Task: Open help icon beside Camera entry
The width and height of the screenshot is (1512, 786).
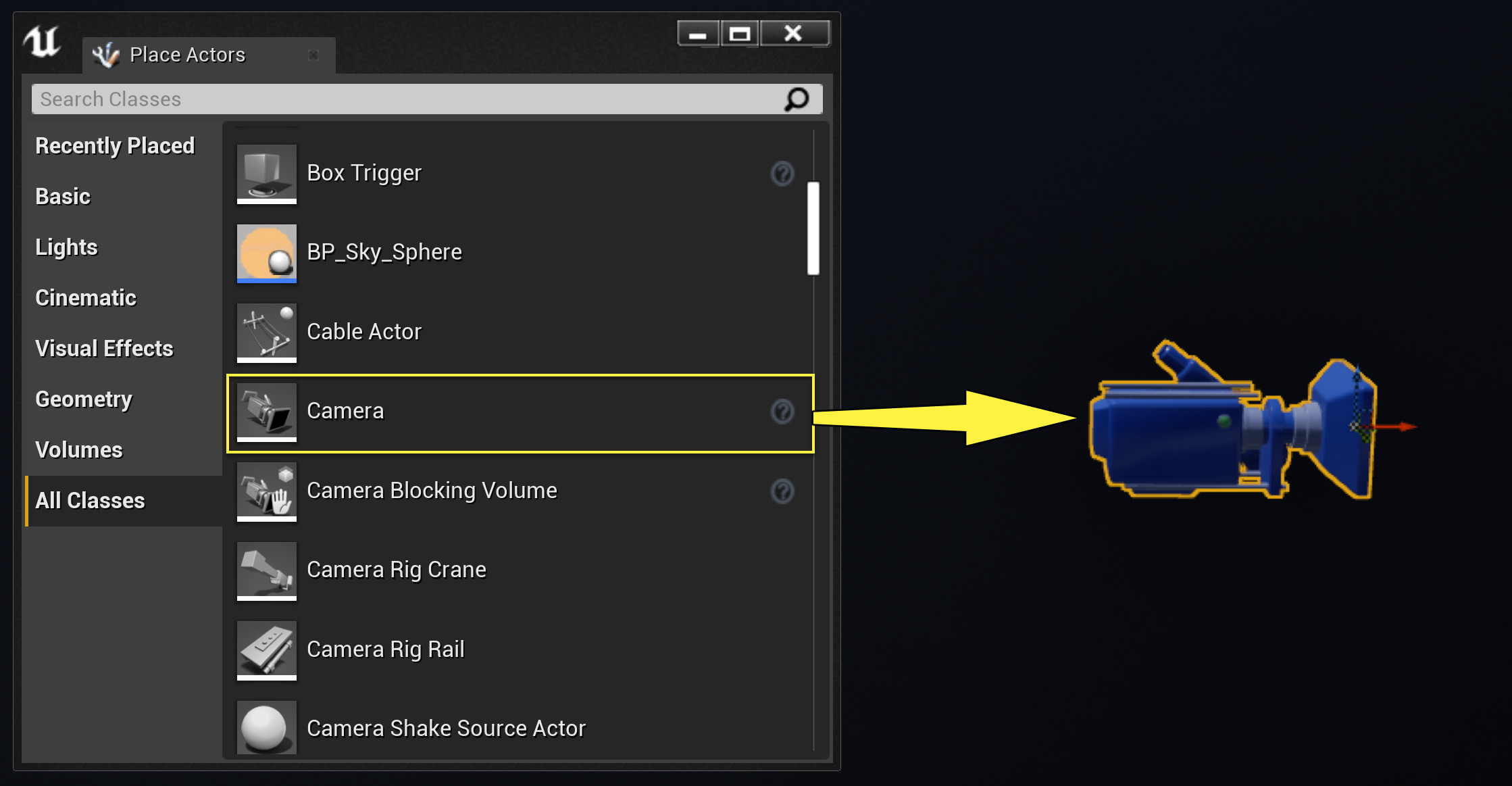Action: click(x=782, y=412)
